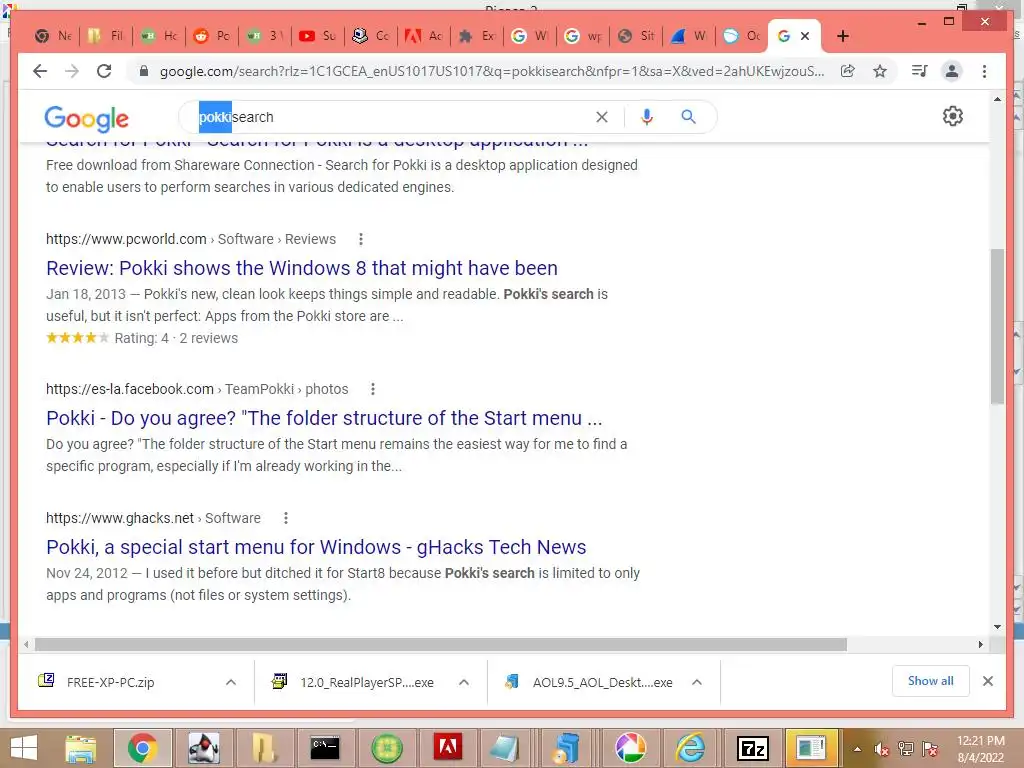The image size is (1024, 768).
Task: Expand FREE-XP-PC.zip download options
Action: click(231, 682)
